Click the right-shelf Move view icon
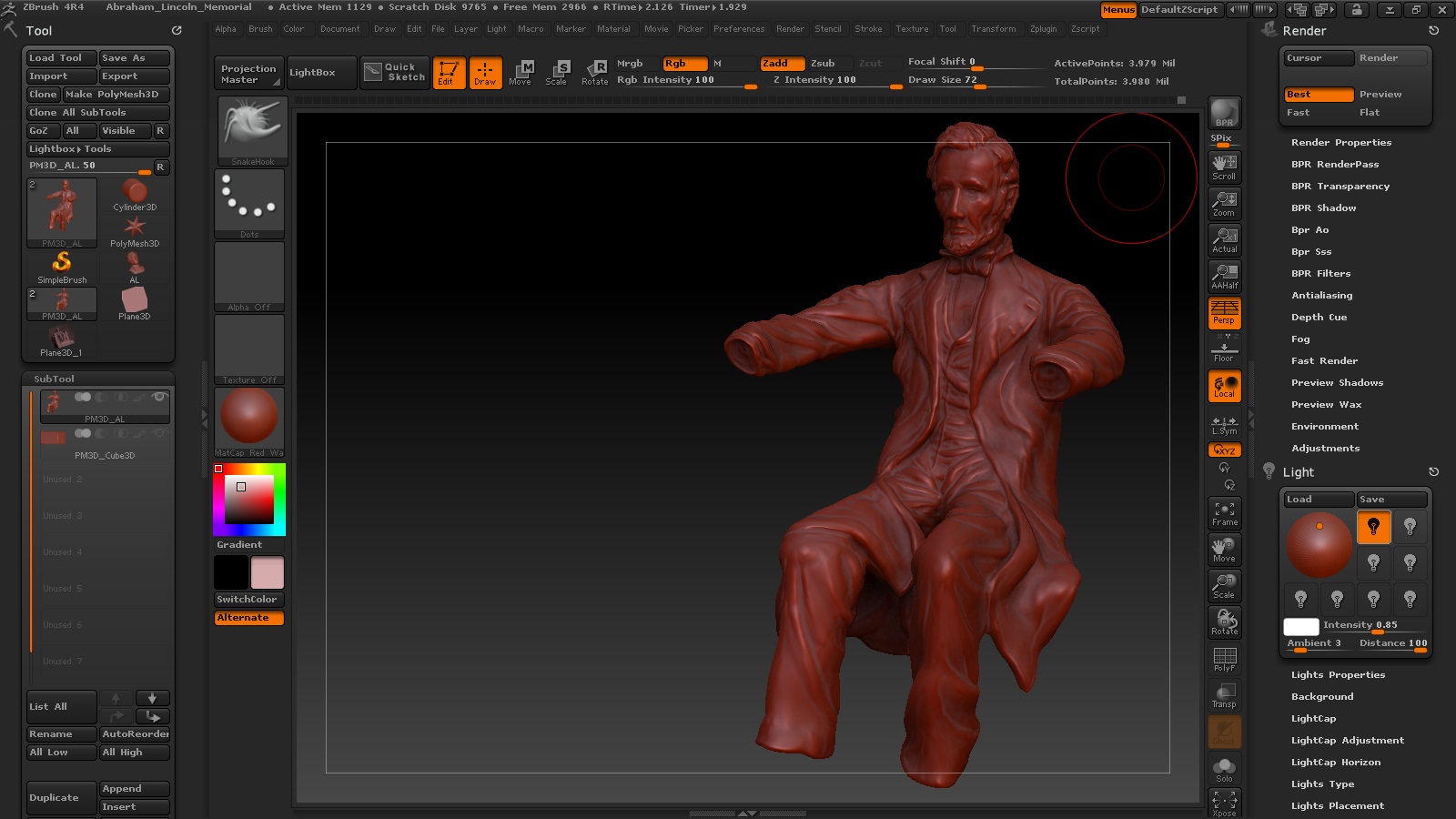Screen dimensions: 1456x819 pyautogui.click(x=1224, y=550)
